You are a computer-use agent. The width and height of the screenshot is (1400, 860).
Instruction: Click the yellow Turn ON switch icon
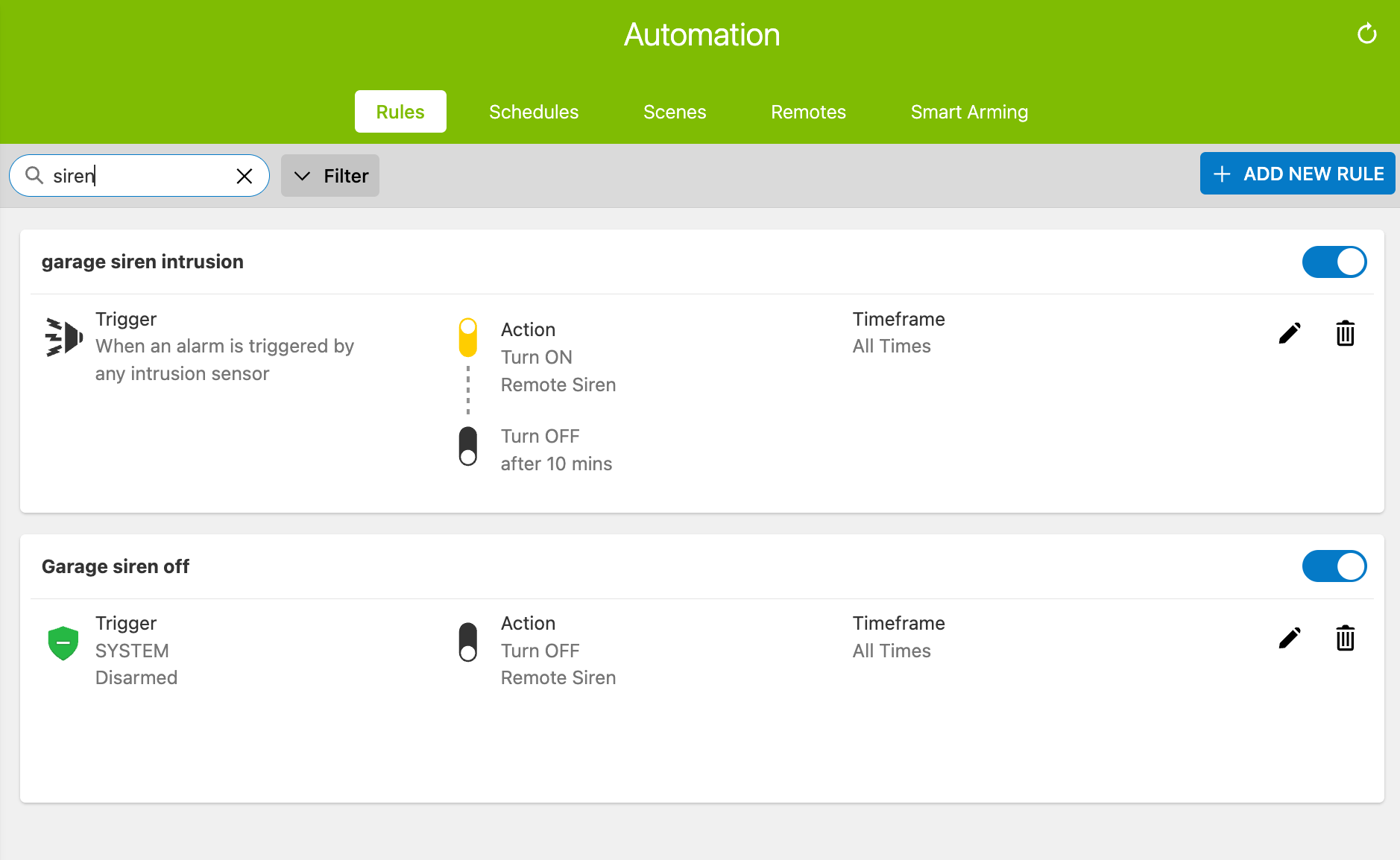coord(468,338)
